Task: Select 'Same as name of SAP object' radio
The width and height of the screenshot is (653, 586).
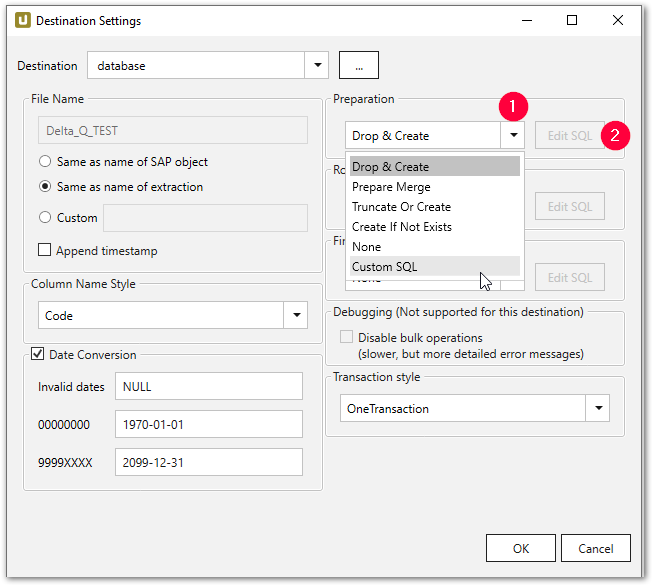Action: point(45,161)
